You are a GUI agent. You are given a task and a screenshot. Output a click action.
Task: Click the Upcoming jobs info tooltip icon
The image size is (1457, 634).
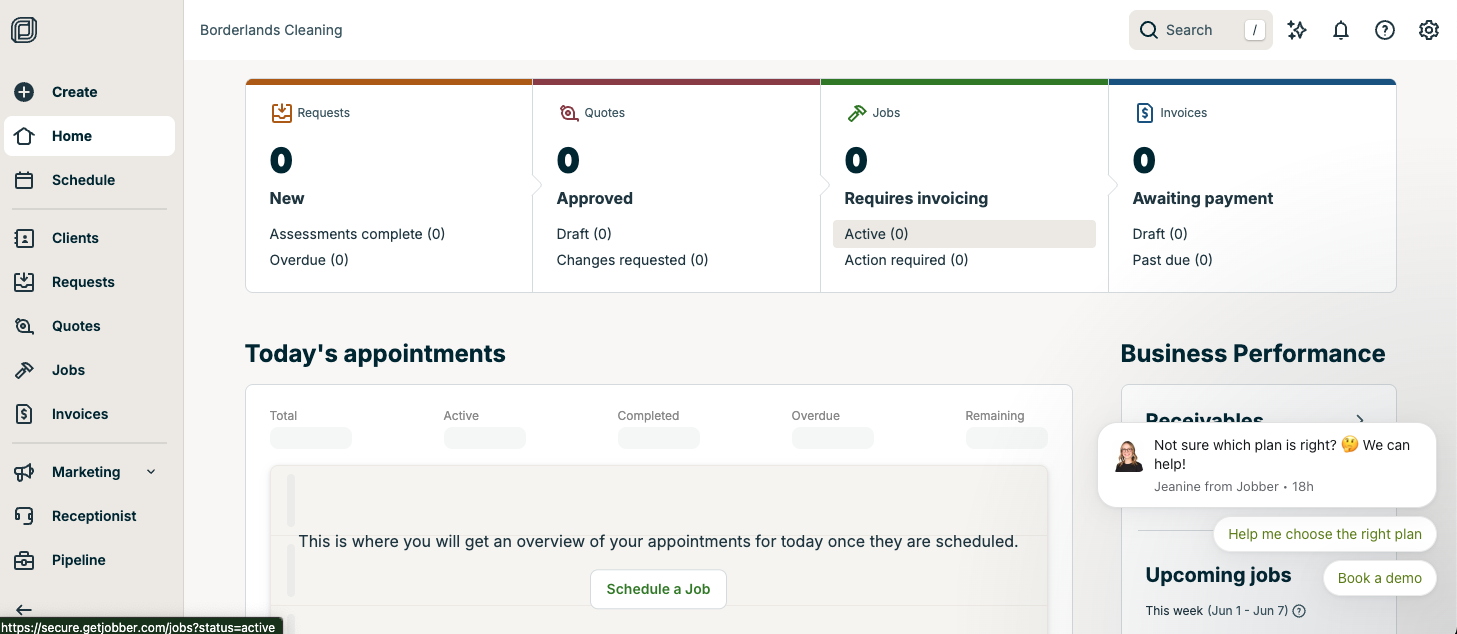(1300, 611)
